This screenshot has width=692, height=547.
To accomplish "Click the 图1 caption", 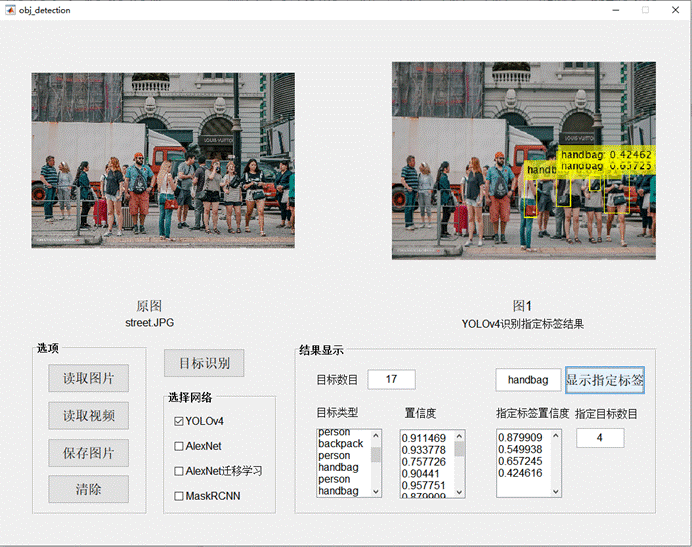I will click(522, 306).
